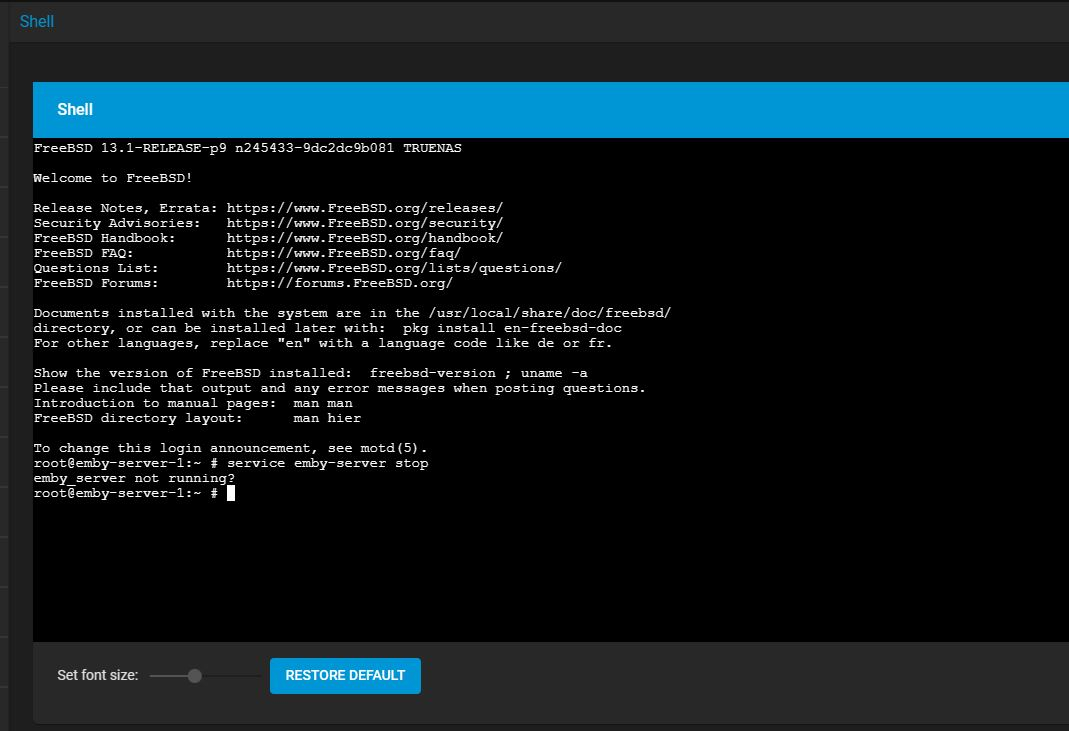
Task: Click the forums.FreeBSD.org URL
Action: 340,283
